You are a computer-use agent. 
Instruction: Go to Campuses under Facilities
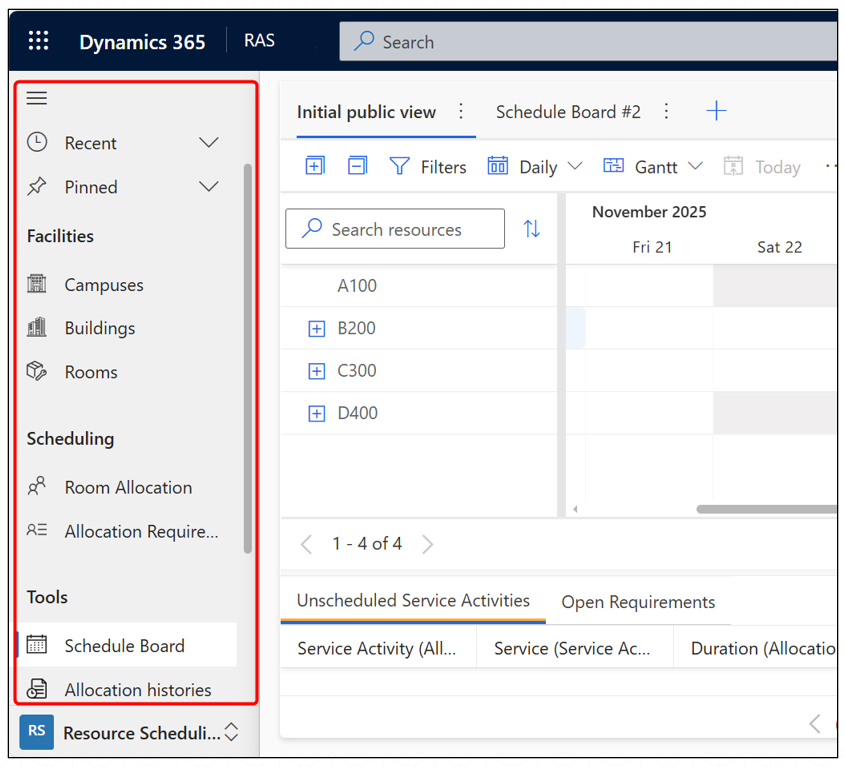104,285
